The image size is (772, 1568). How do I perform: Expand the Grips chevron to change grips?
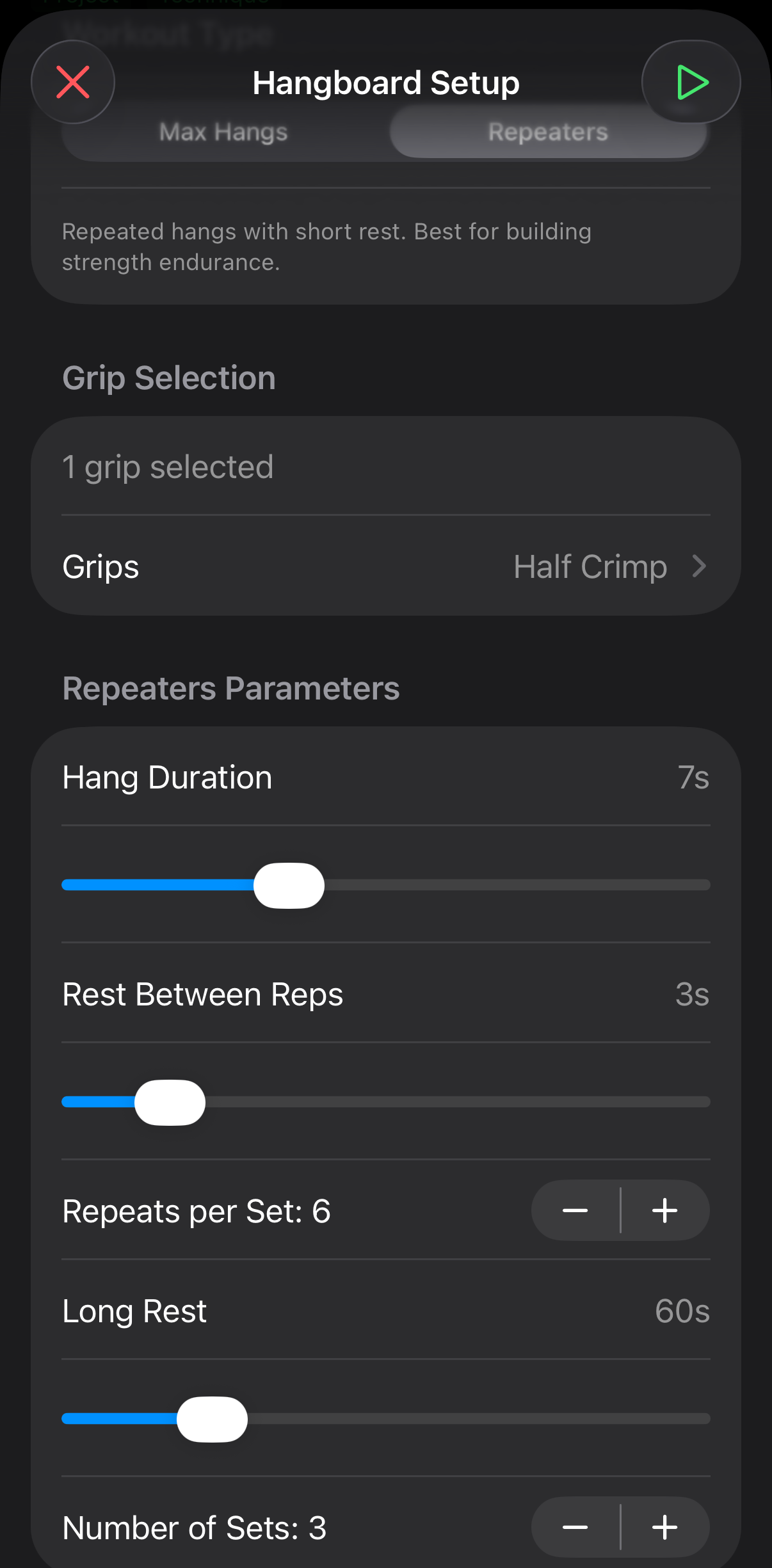click(699, 566)
